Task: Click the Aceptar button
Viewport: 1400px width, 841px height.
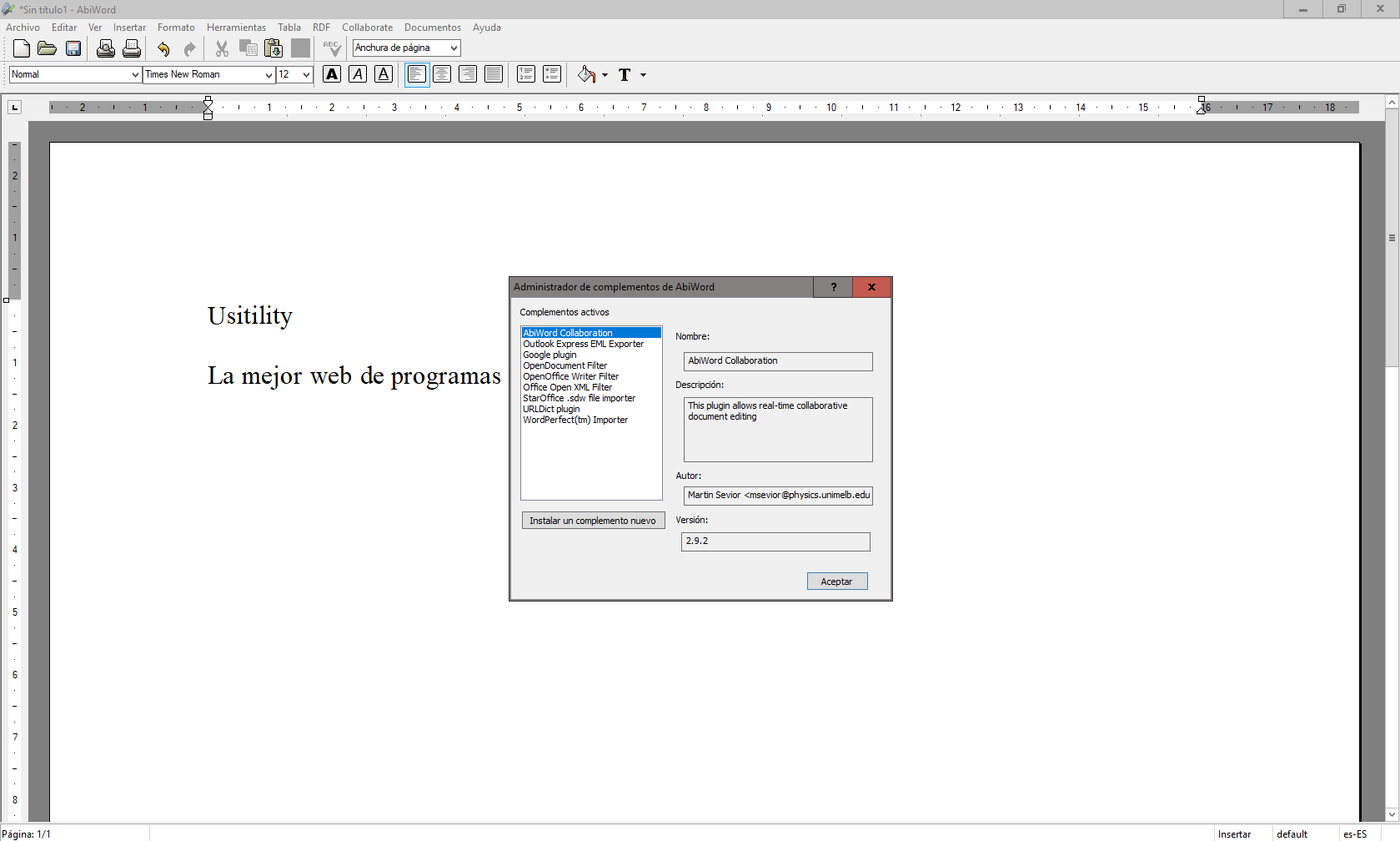Action: [836, 582]
